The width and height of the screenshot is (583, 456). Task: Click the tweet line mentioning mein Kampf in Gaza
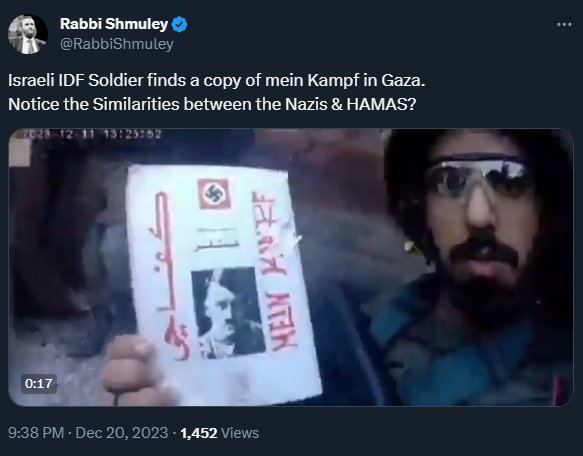(217, 81)
